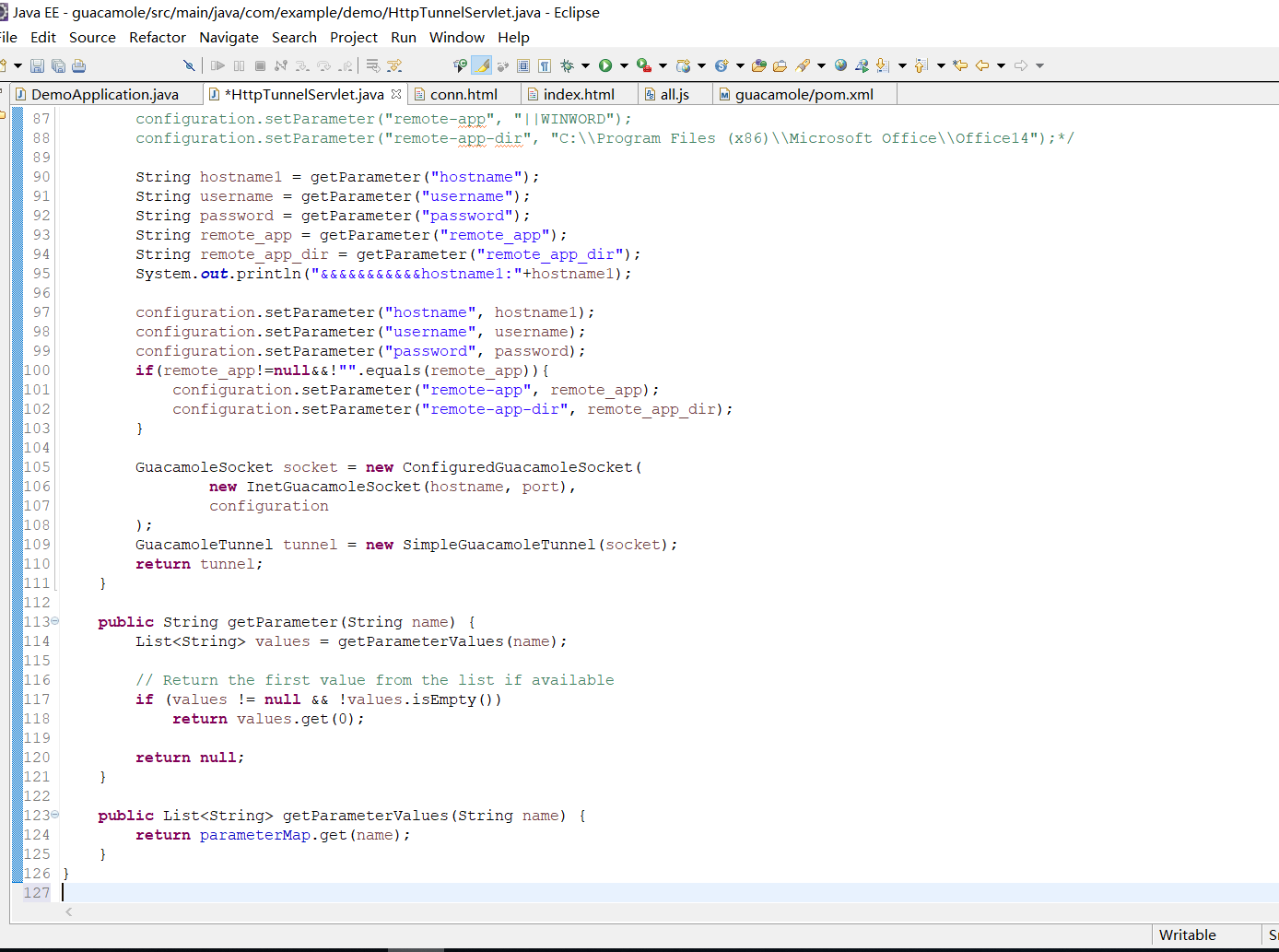1279x952 pixels.
Task: Switch to the index.html tab
Action: (579, 94)
